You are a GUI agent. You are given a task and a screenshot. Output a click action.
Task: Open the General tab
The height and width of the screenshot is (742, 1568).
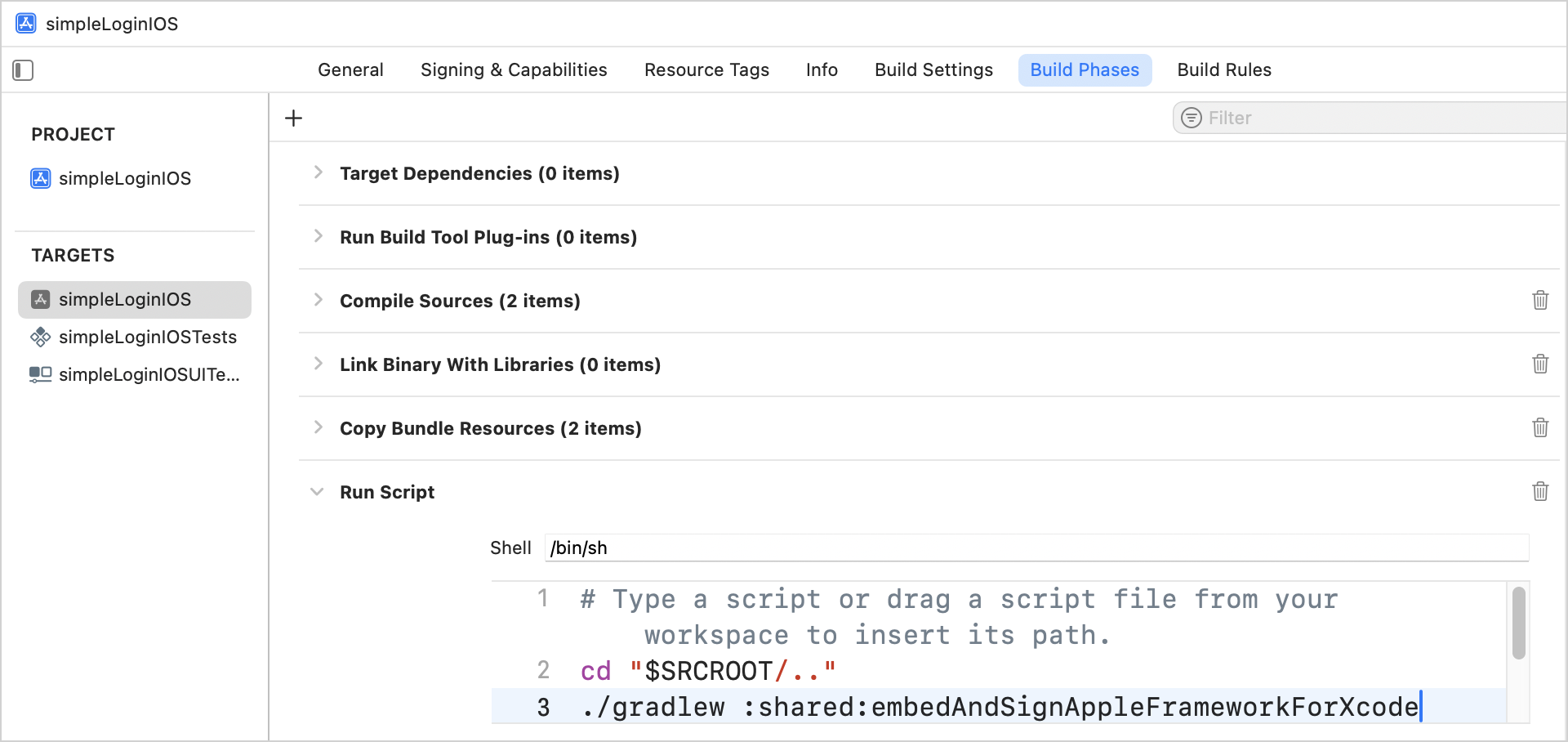coord(350,70)
